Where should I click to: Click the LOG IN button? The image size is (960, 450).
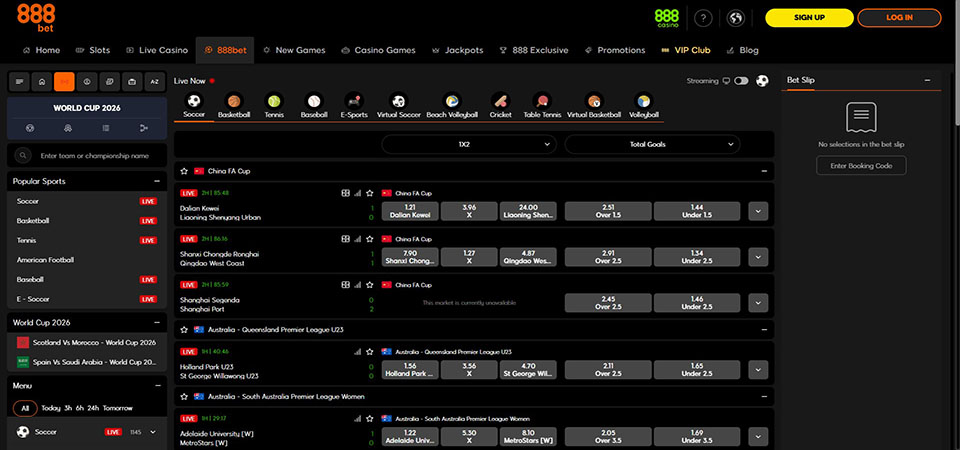coord(899,18)
